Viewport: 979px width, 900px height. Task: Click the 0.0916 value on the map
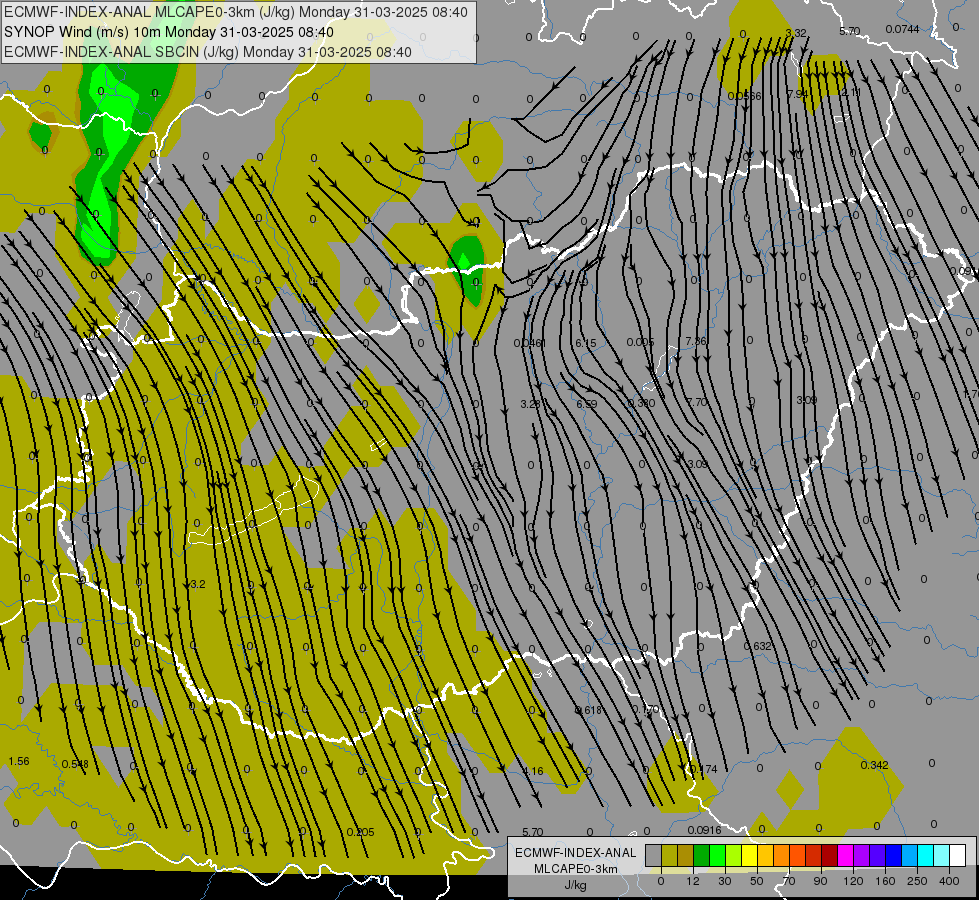click(x=704, y=830)
